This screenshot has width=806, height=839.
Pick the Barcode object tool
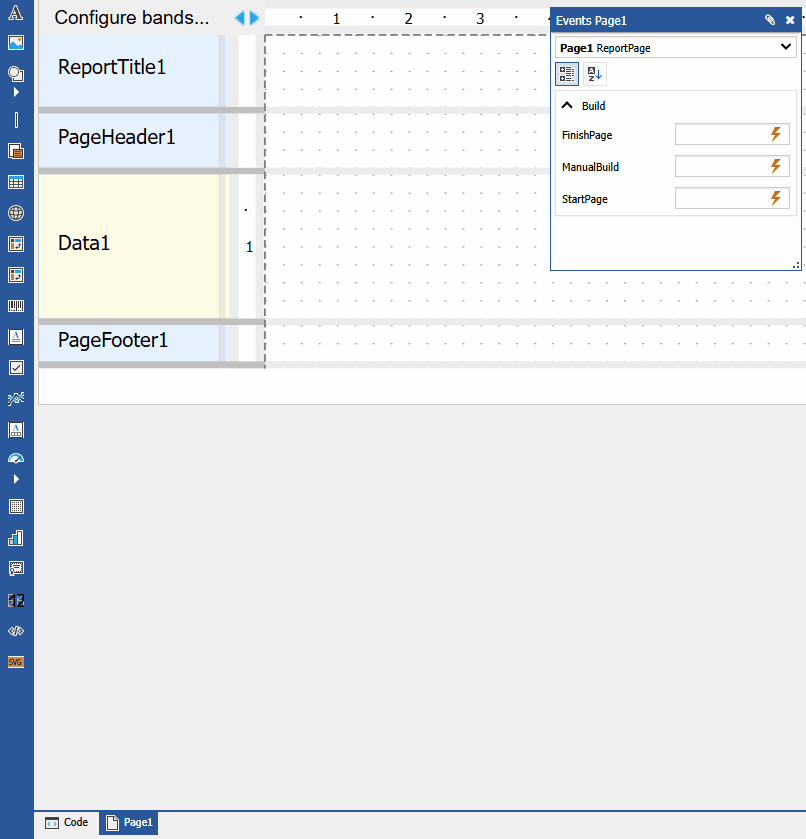(x=16, y=306)
